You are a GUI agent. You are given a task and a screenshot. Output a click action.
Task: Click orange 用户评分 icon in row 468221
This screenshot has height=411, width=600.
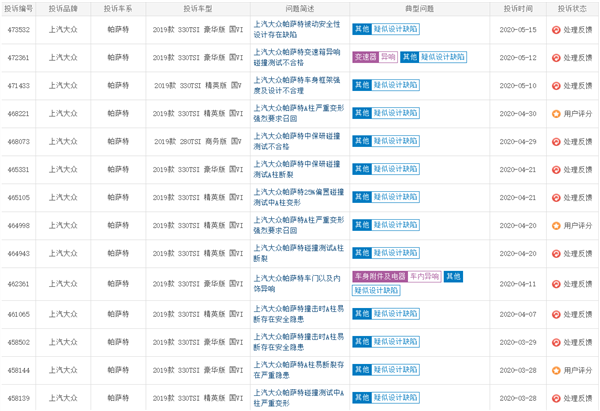pyautogui.click(x=556, y=114)
